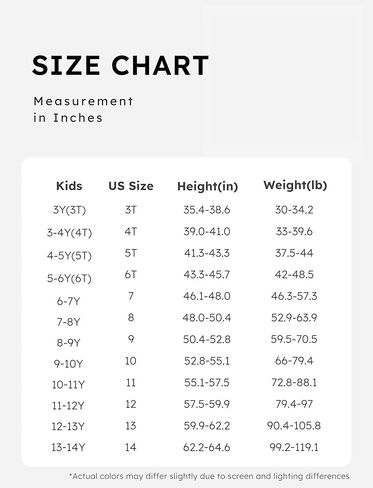Select the 6-7Y kids size
The height and width of the screenshot is (488, 373).
[68, 301]
